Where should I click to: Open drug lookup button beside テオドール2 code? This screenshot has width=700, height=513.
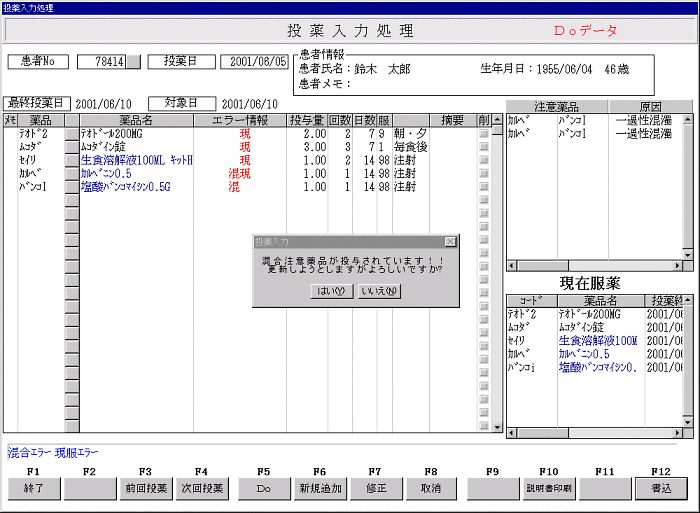tap(72, 134)
